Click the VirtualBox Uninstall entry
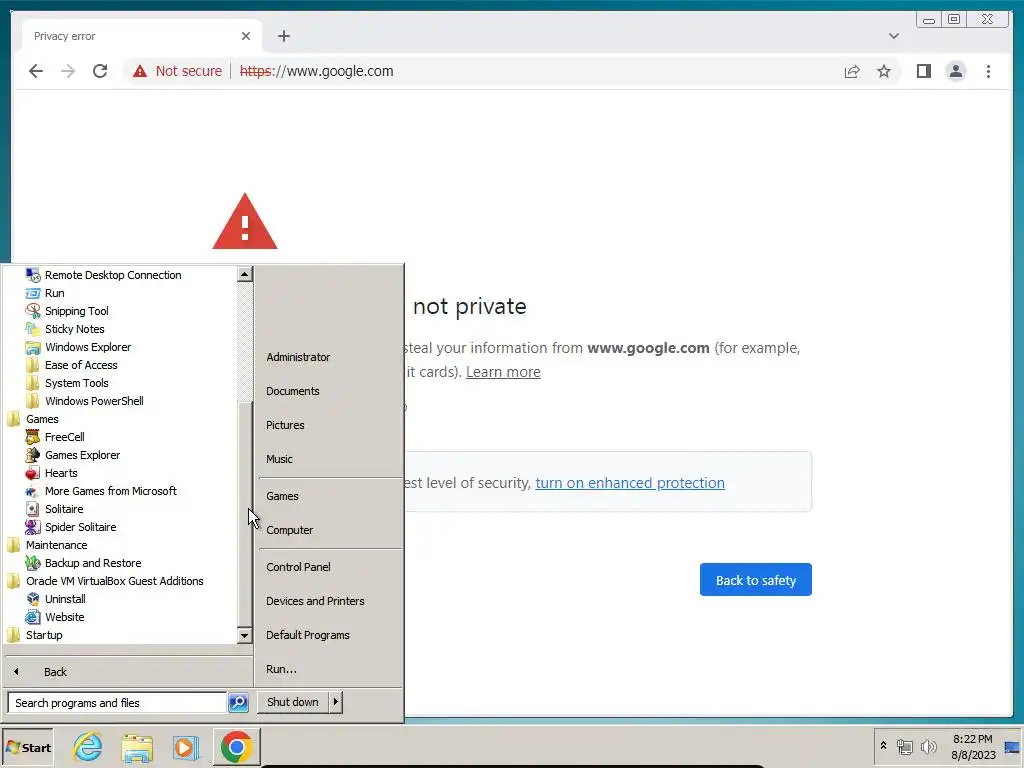 pos(65,598)
